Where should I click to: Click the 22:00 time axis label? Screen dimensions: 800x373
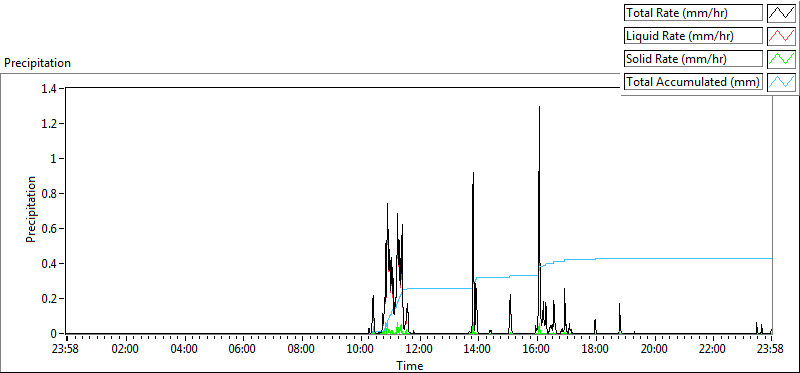pos(713,349)
